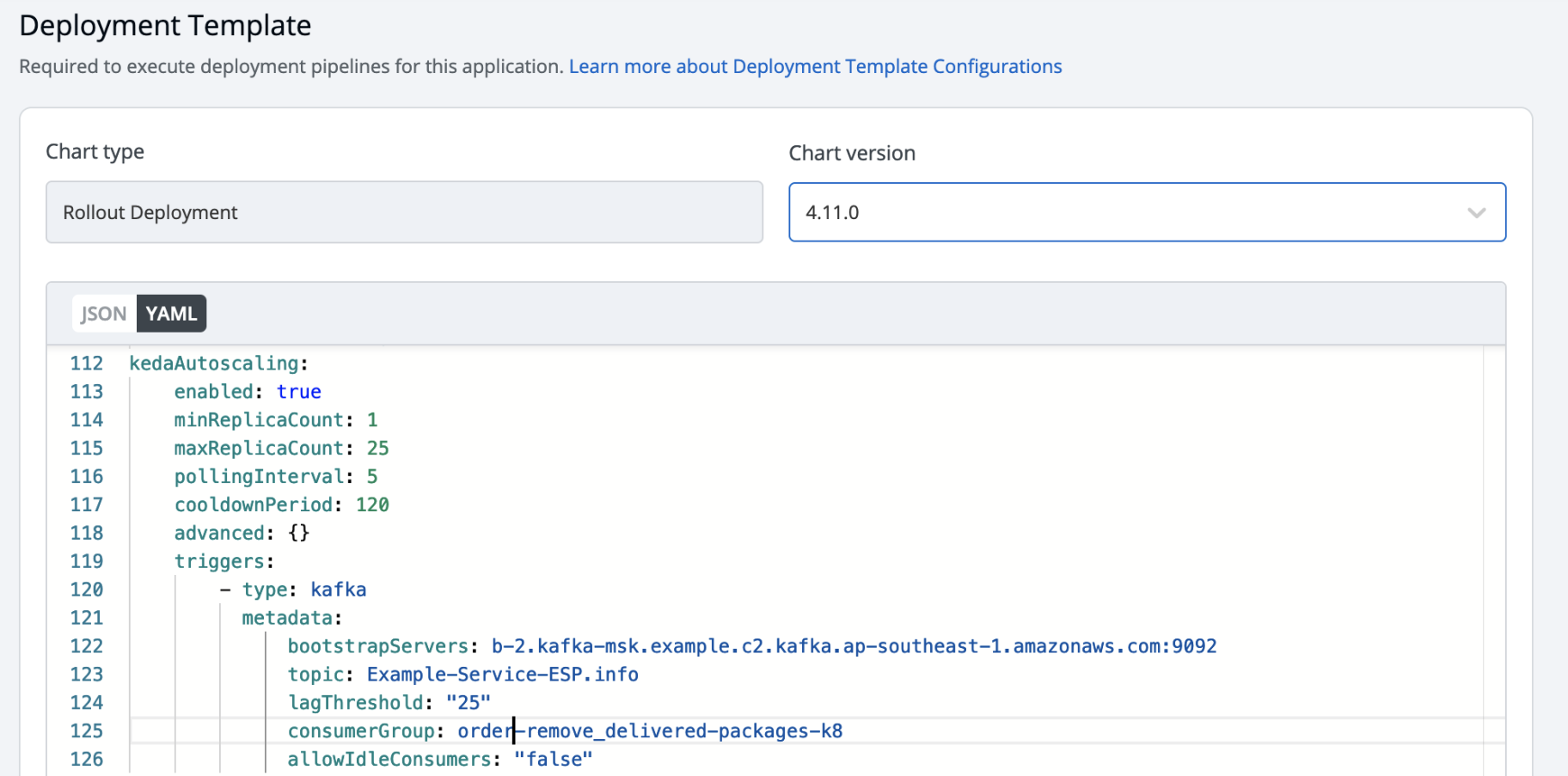Click the topic Example-Service-ESP.info value
The width and height of the screenshot is (1568, 776).
[502, 675]
